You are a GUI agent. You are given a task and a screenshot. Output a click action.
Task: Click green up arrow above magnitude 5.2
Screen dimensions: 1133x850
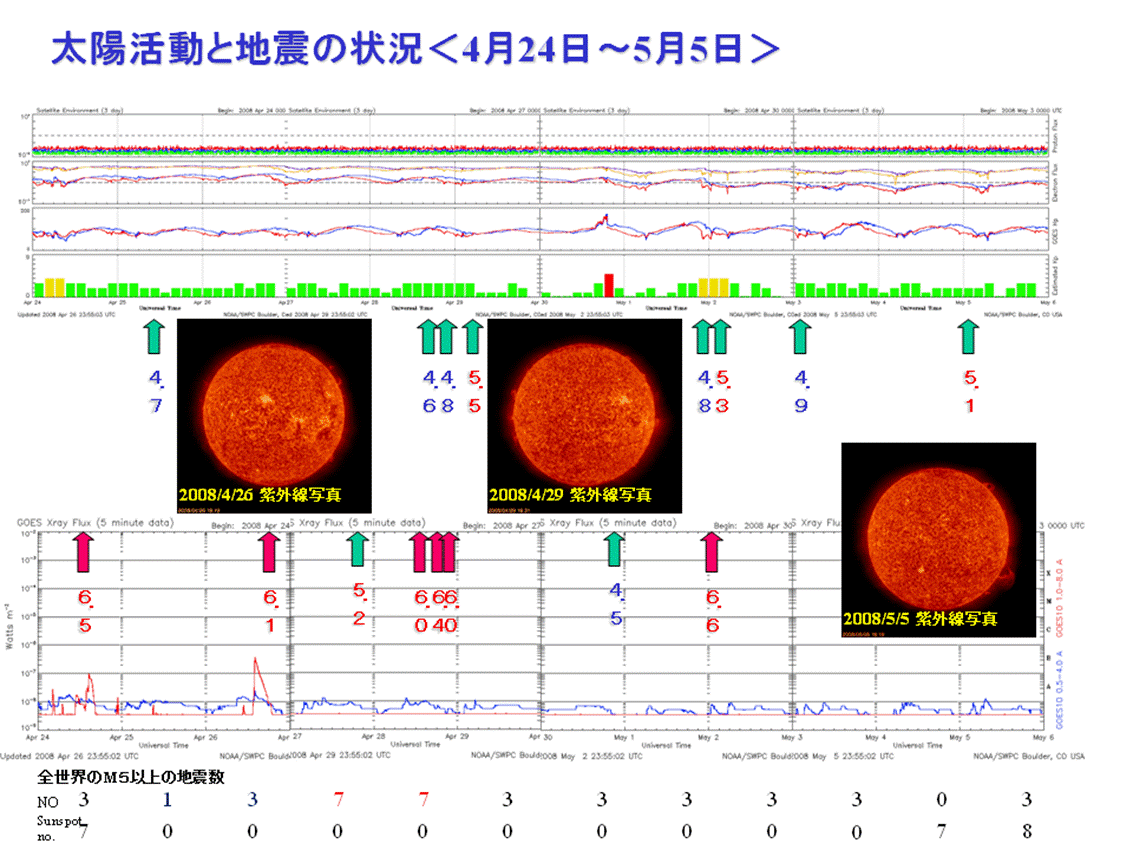point(358,549)
